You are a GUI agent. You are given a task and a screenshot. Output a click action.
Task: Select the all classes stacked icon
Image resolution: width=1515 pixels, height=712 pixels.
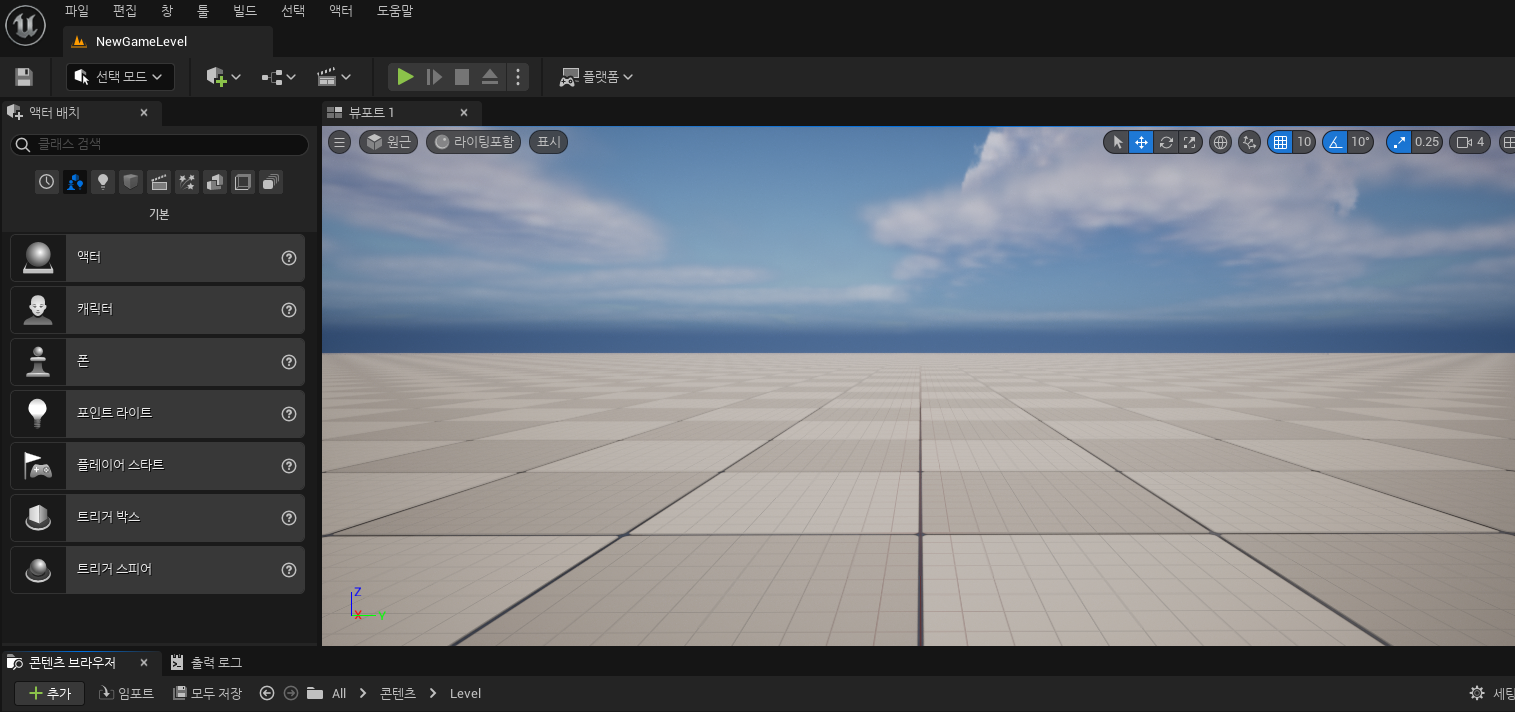271,182
